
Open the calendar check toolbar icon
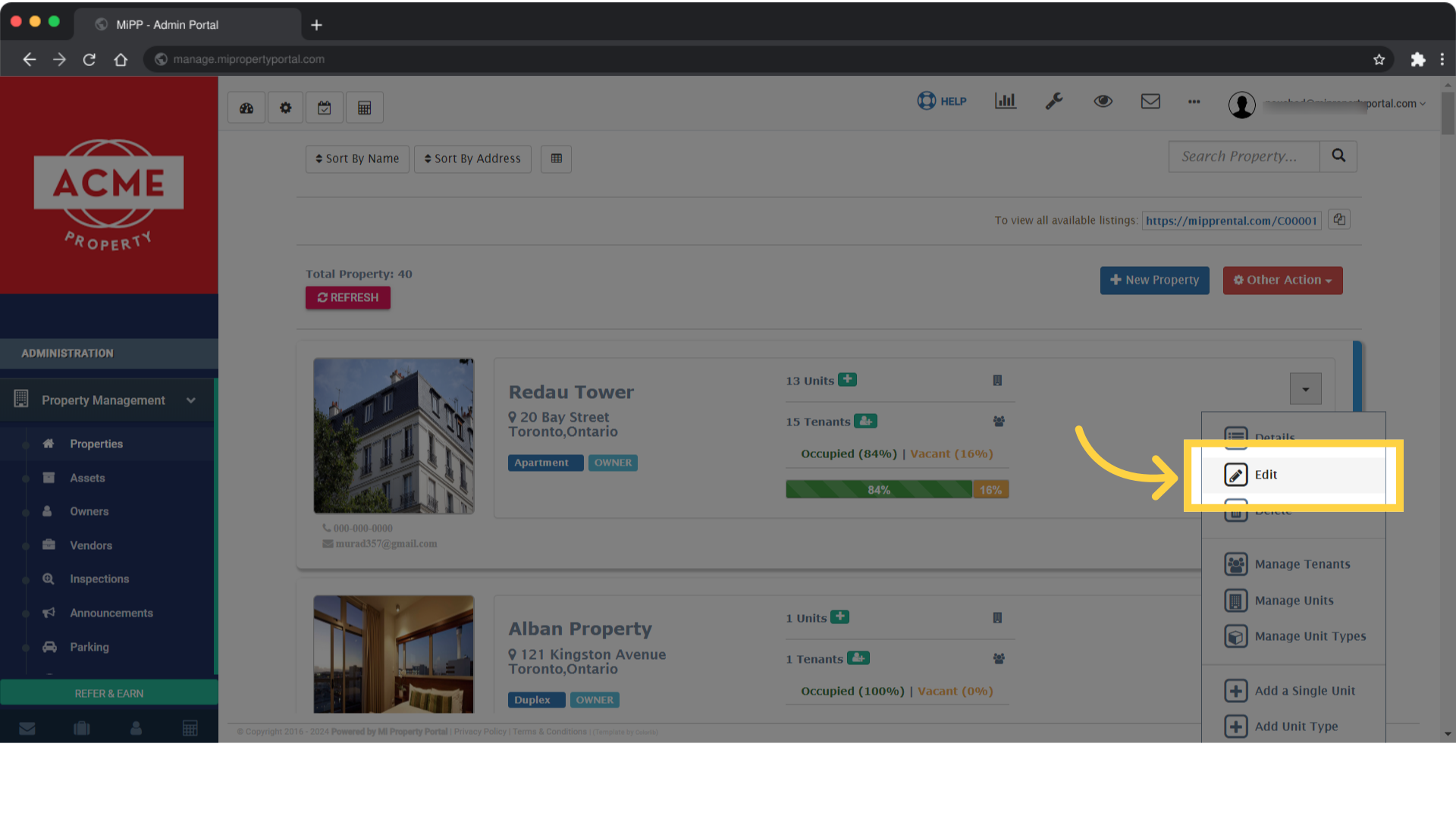point(325,108)
